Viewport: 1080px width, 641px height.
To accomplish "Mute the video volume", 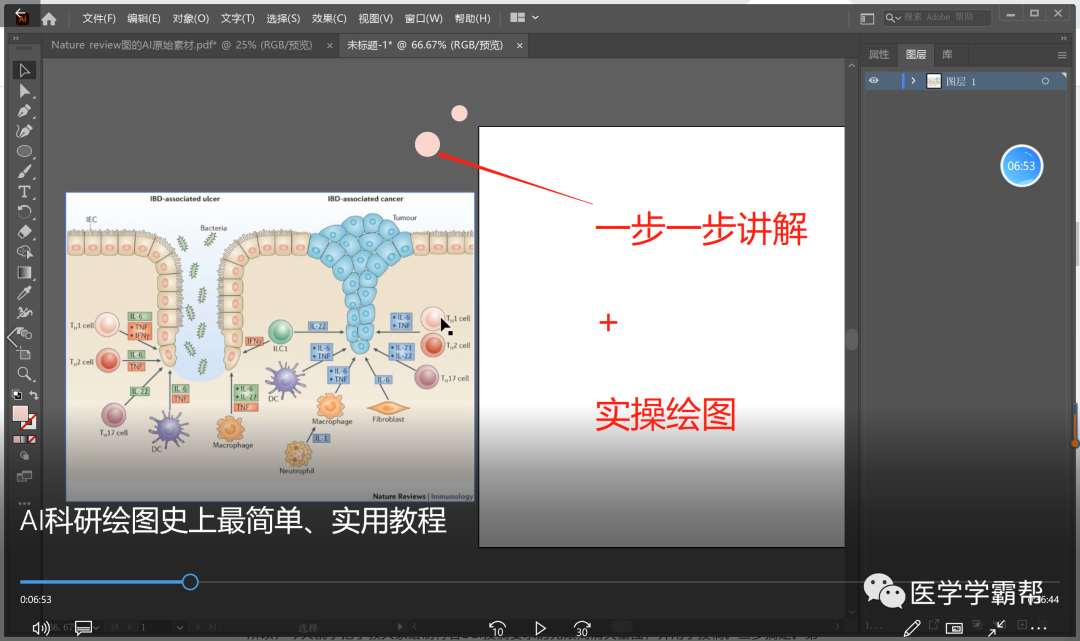I will coord(41,627).
